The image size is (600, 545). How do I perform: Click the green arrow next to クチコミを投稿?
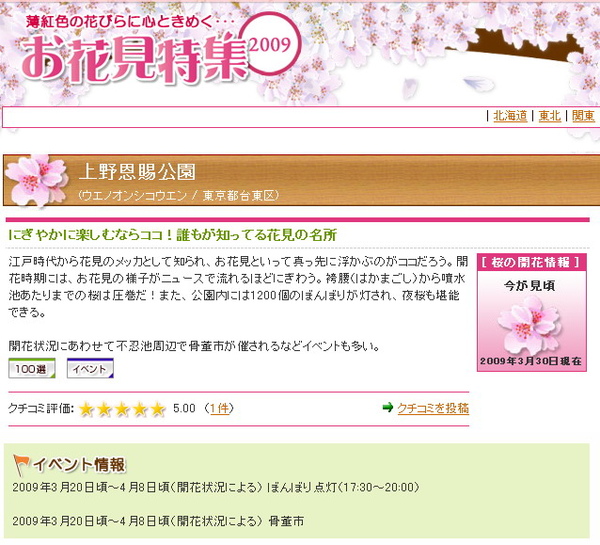(x=388, y=407)
